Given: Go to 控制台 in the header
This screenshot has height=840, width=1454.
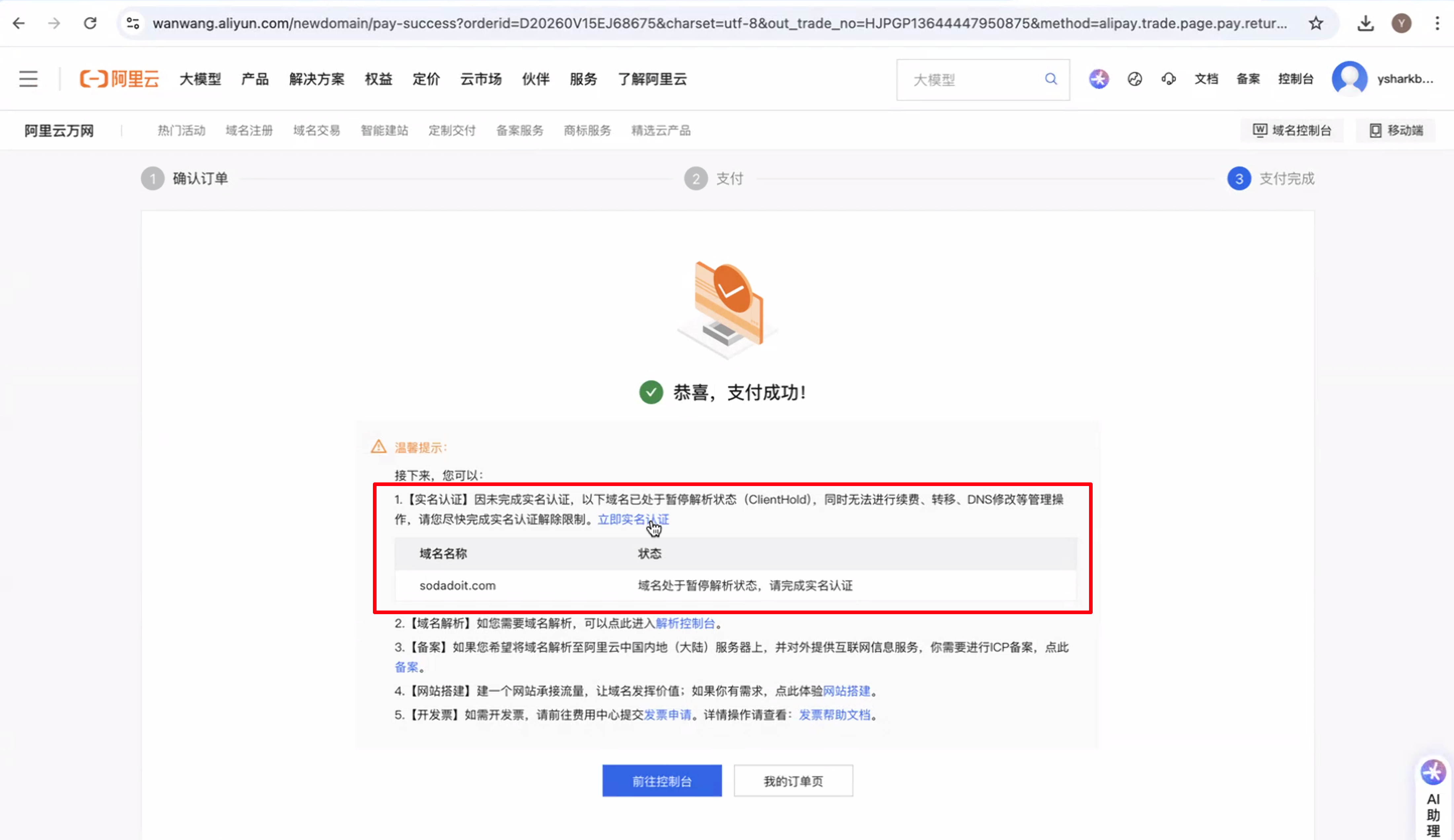Looking at the screenshot, I should [x=1296, y=79].
